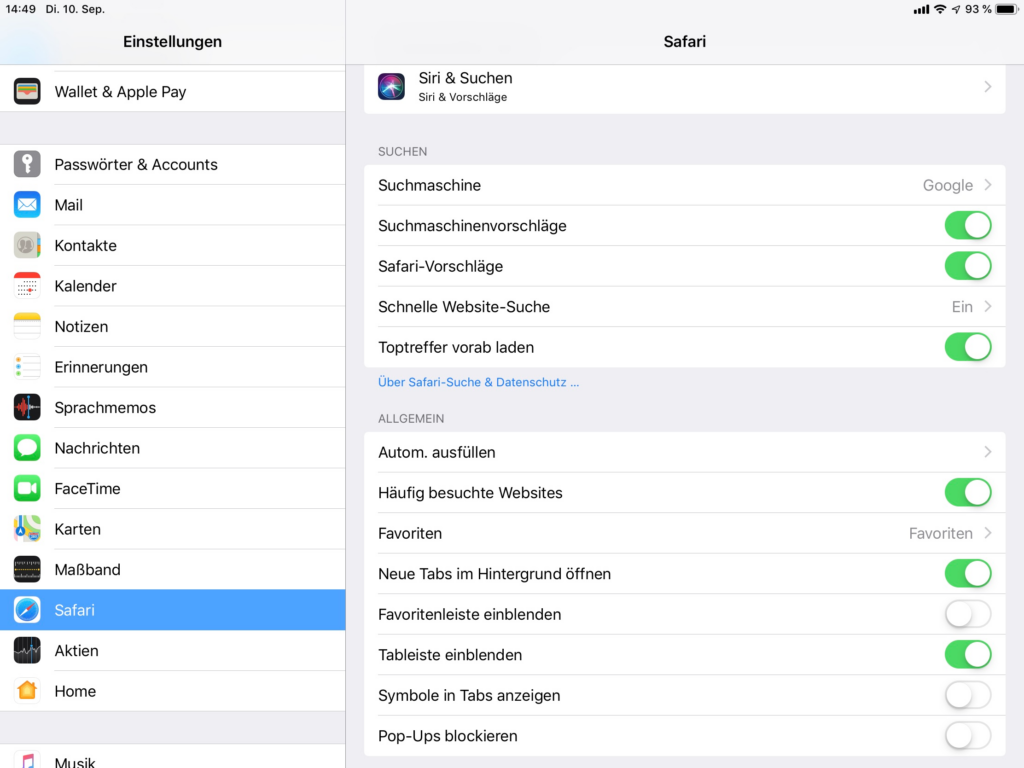Select Passwörter & Accounts in sidebar
This screenshot has width=1024, height=768.
(x=136, y=165)
